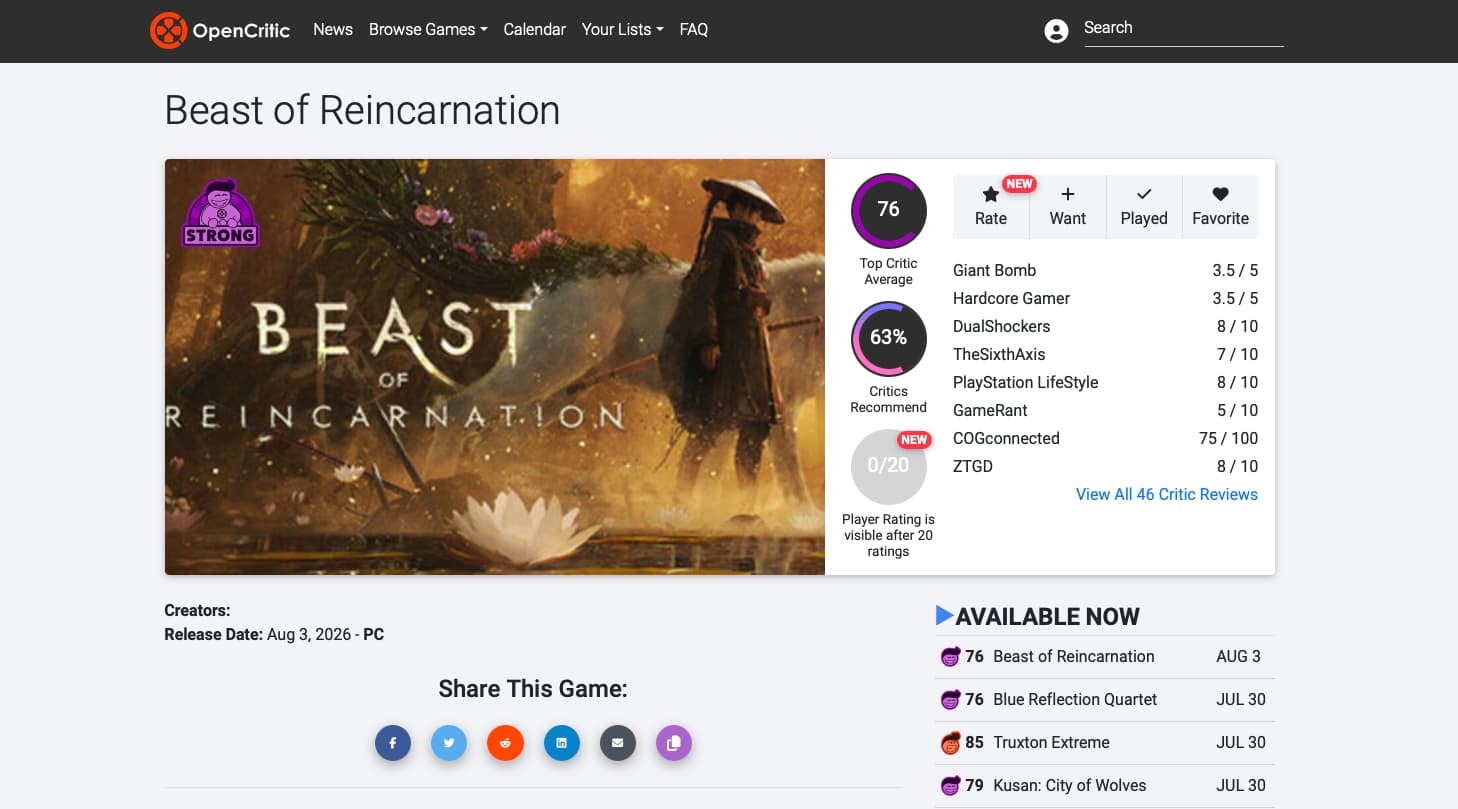The image size is (1458, 809).
Task: Click the Aug 3, 2026 release date text
Action: click(311, 635)
